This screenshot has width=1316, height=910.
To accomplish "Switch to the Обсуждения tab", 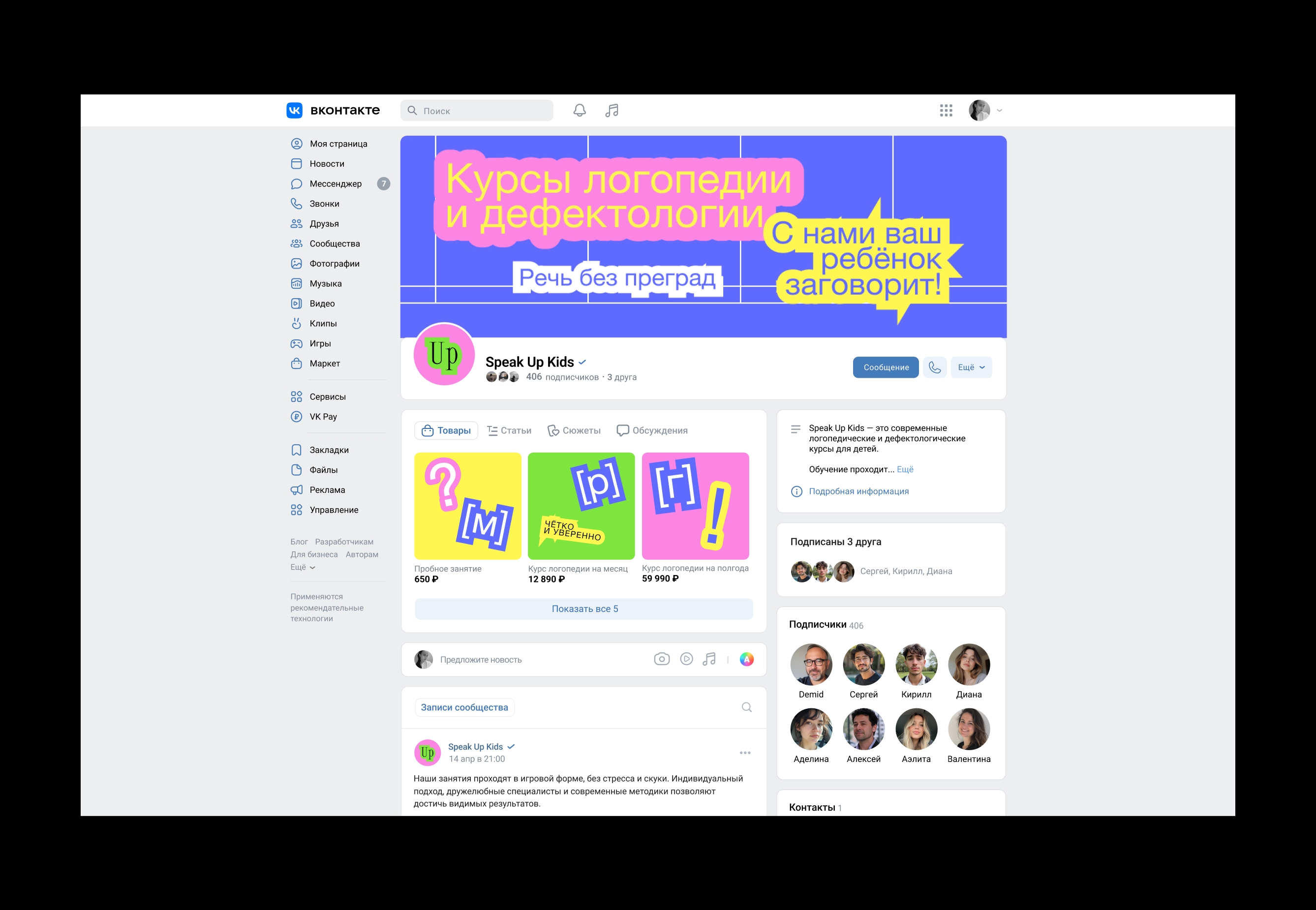I will (x=652, y=430).
